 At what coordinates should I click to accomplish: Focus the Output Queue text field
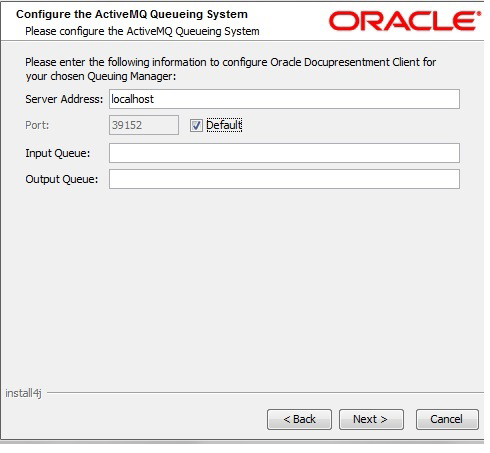[x=284, y=179]
